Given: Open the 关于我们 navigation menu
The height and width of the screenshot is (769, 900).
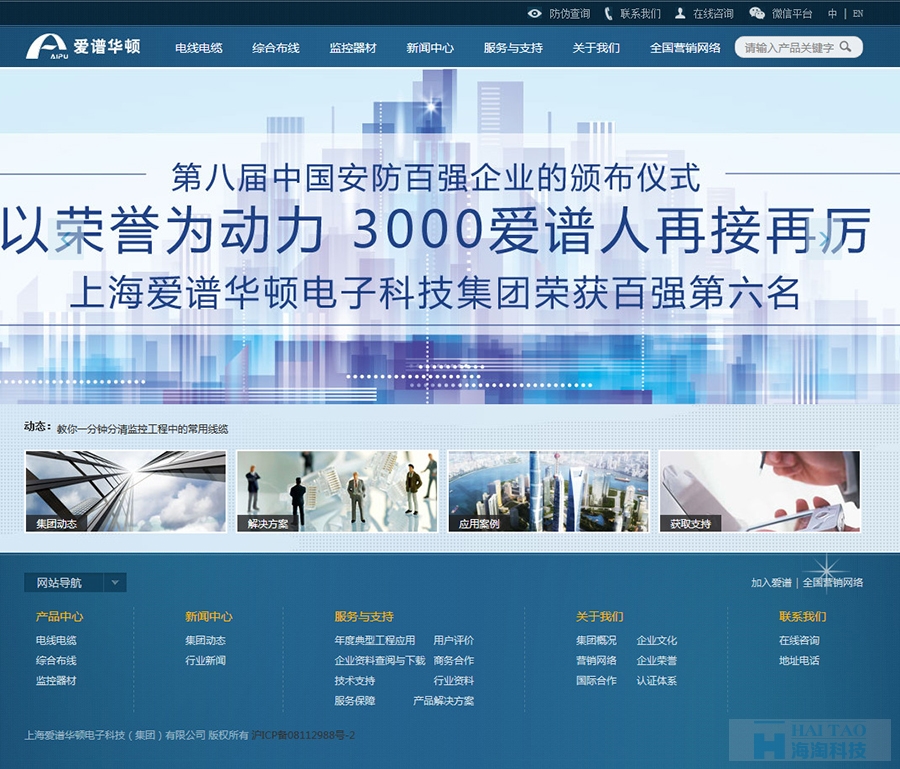Looking at the screenshot, I should coord(596,48).
